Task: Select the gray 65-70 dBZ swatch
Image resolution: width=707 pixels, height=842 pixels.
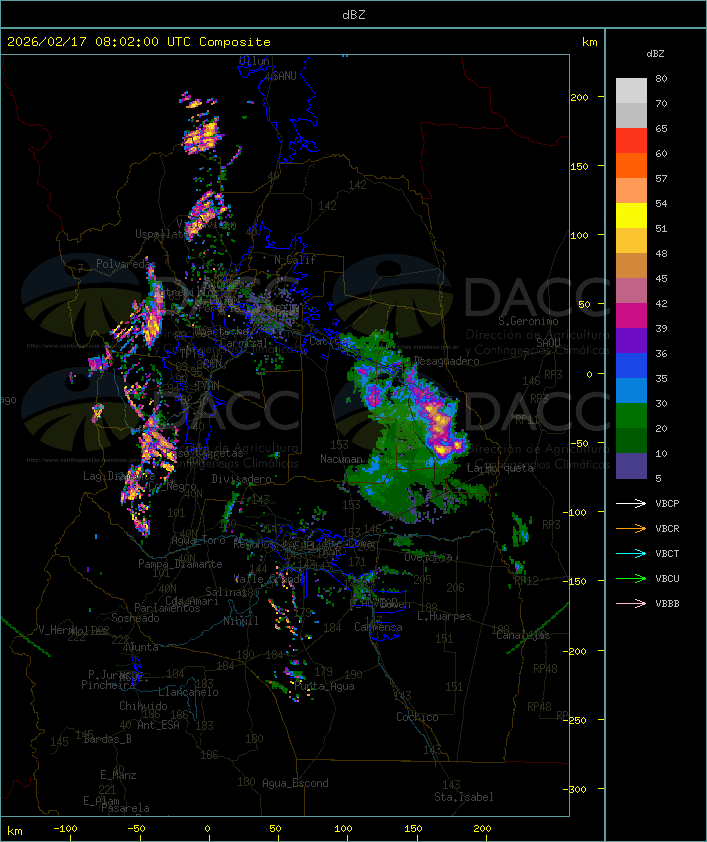Action: pyautogui.click(x=631, y=115)
